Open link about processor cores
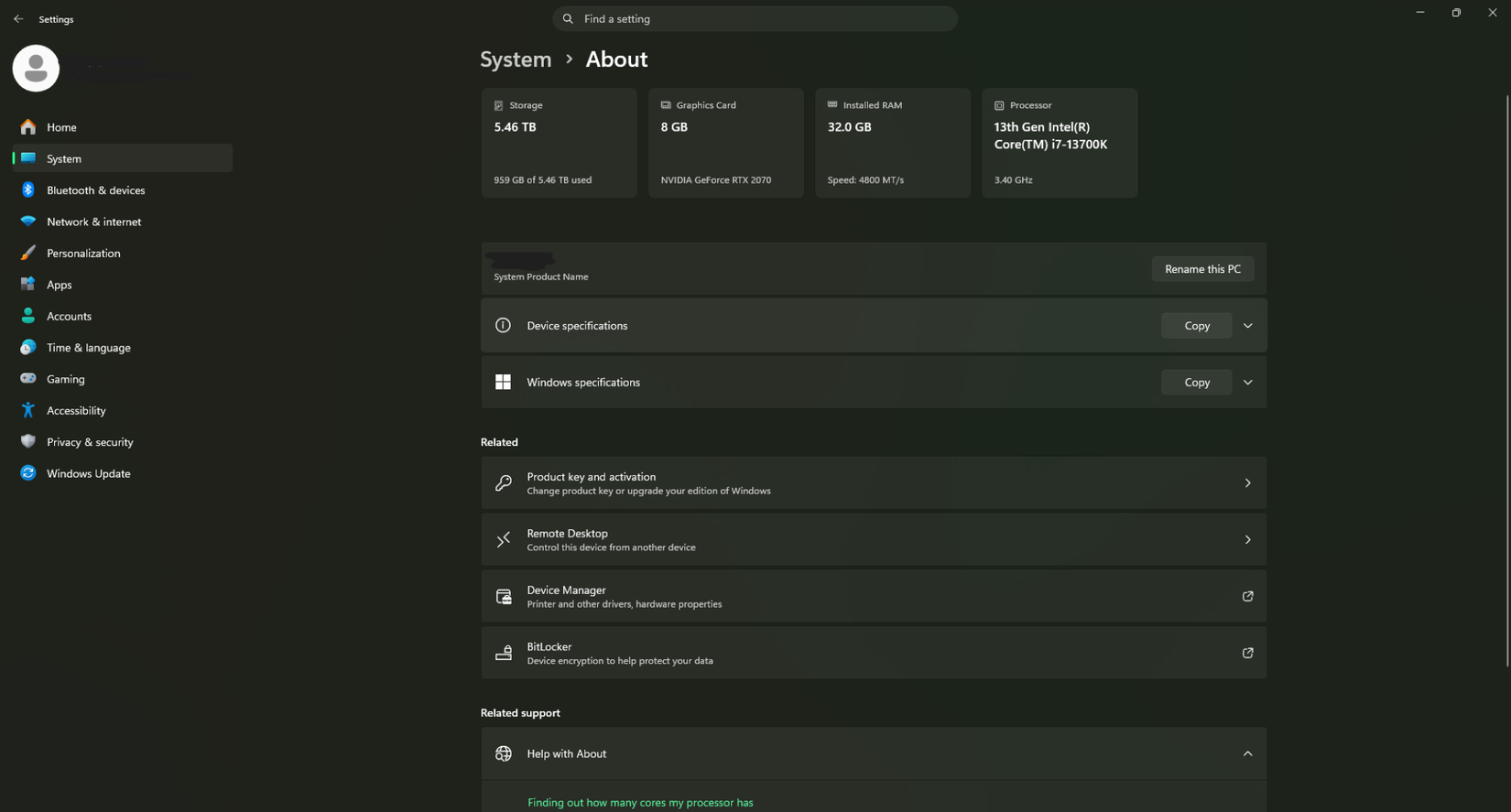 pos(640,803)
